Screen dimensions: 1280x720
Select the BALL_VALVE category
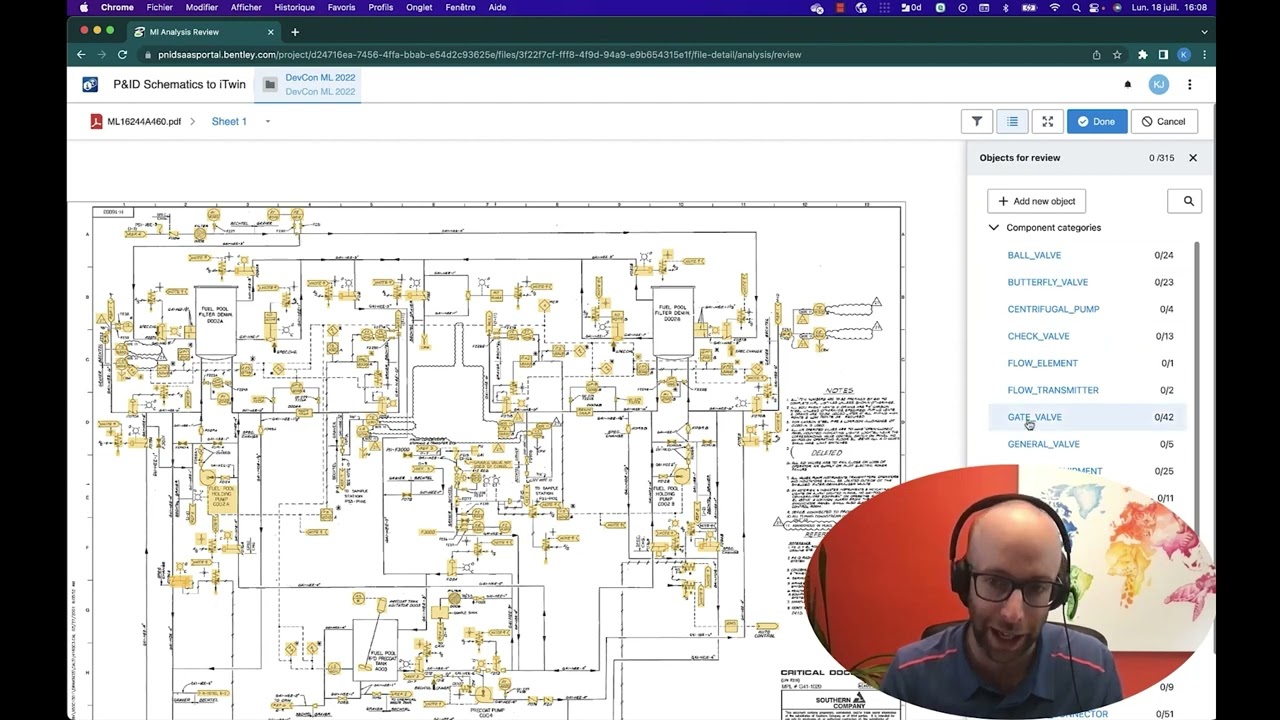(x=1034, y=255)
